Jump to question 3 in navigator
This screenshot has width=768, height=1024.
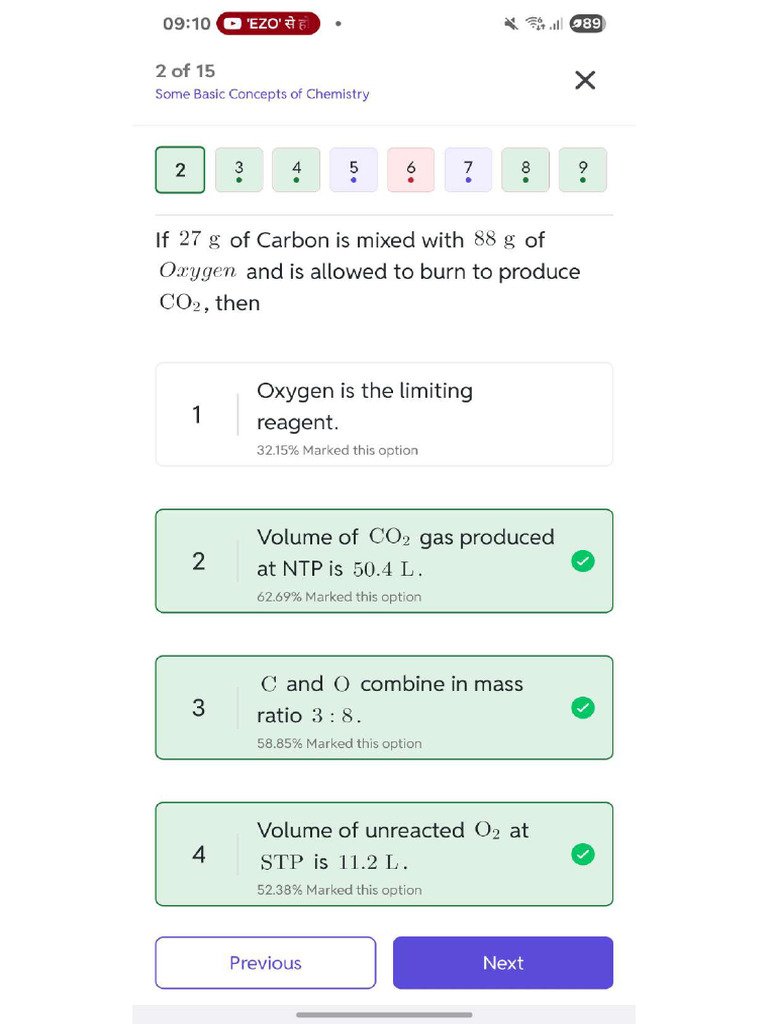[x=239, y=170]
